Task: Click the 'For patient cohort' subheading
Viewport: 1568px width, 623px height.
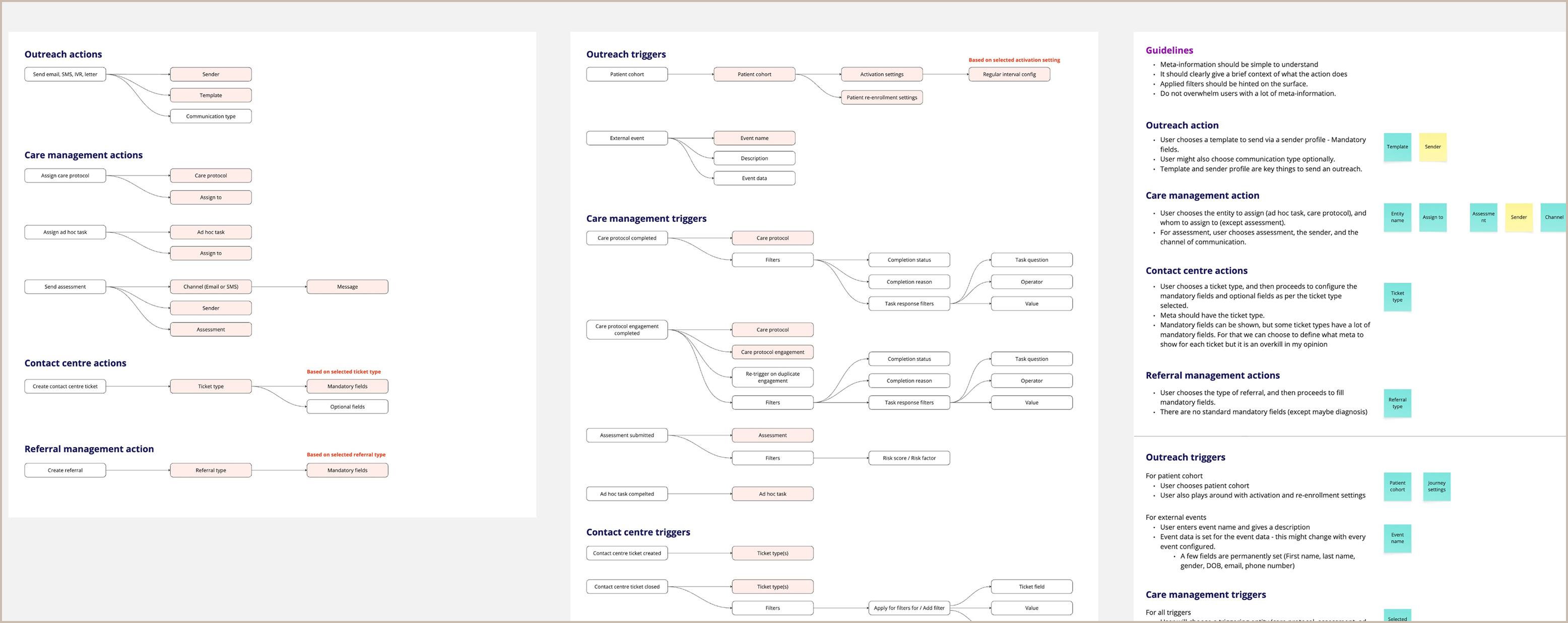Action: (x=1174, y=476)
